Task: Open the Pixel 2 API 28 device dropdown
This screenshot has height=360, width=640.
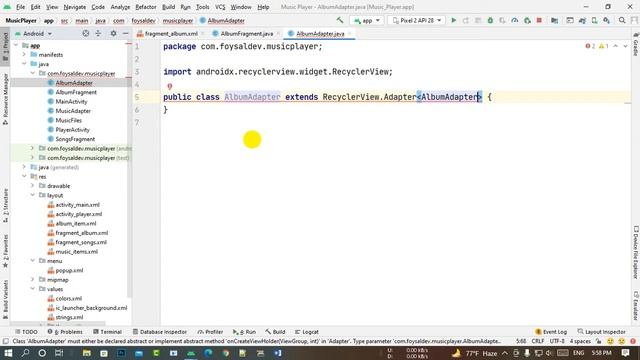Action: tap(416, 20)
